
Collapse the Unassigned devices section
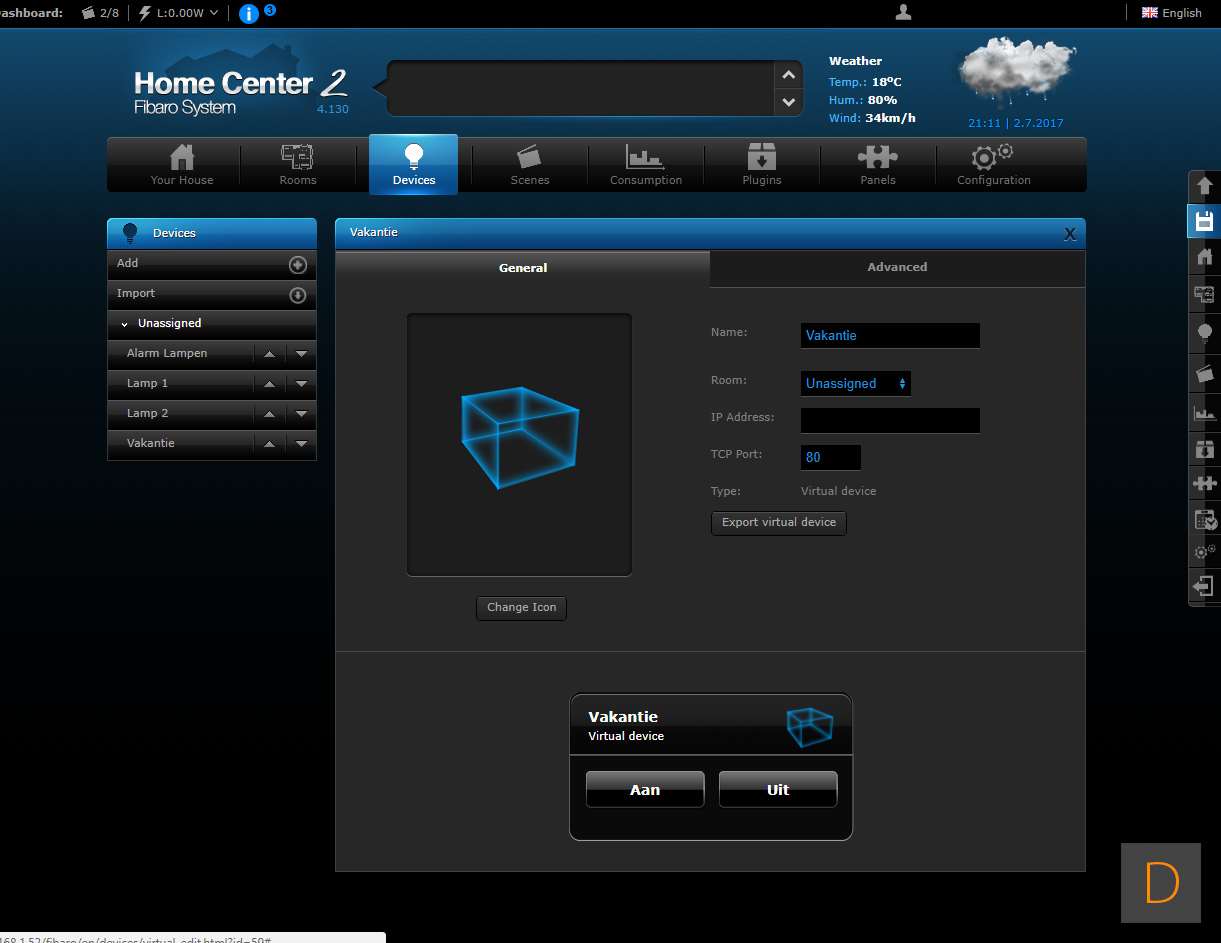pos(125,324)
